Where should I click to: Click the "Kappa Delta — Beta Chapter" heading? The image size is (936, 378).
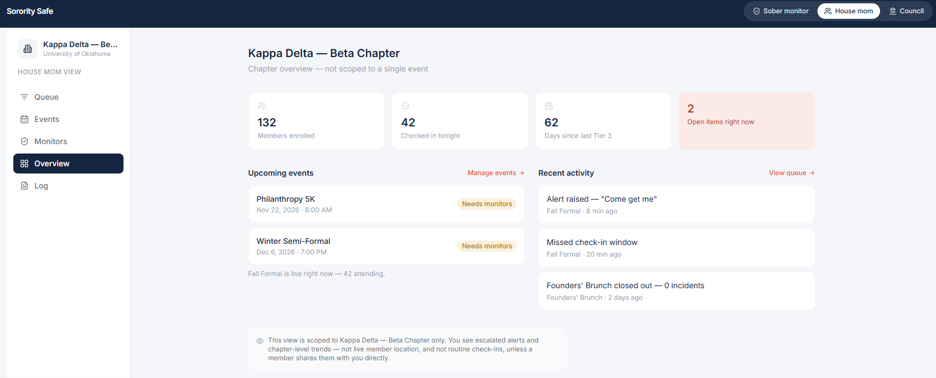point(324,53)
